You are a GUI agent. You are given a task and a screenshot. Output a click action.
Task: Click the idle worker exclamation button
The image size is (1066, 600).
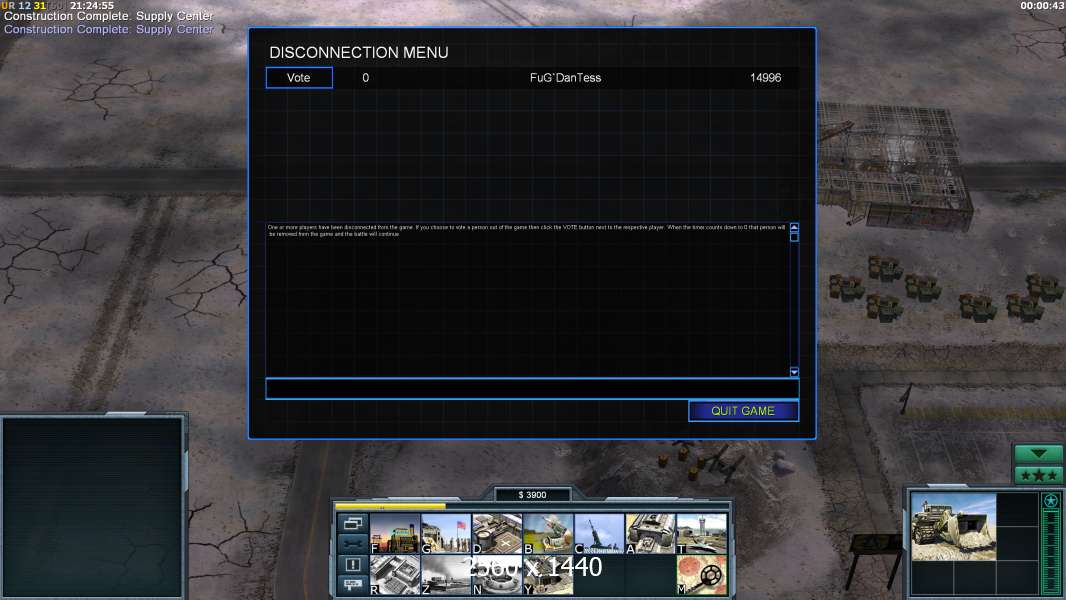coord(353,565)
